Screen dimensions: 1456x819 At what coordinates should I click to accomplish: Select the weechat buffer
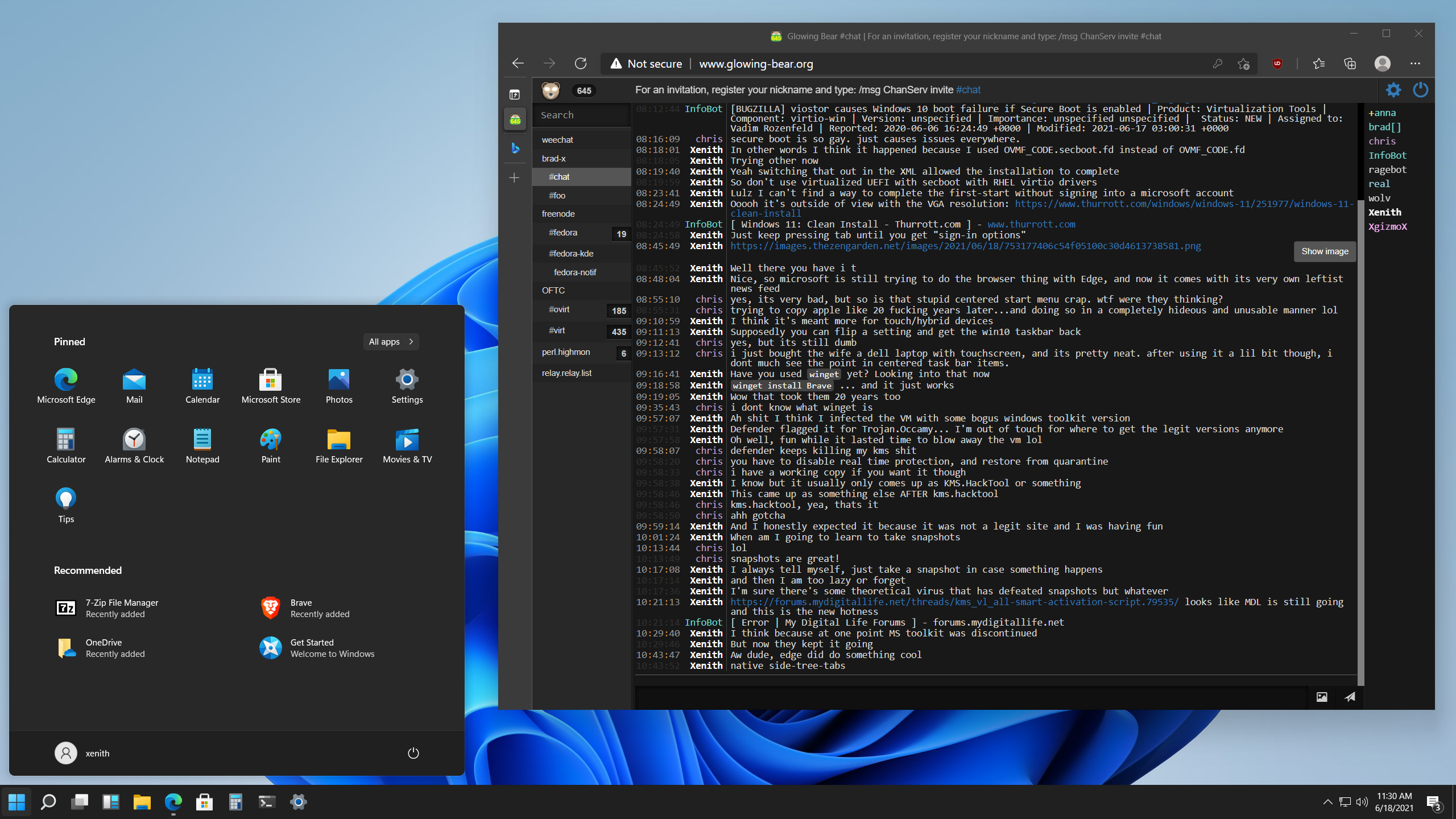(x=582, y=140)
